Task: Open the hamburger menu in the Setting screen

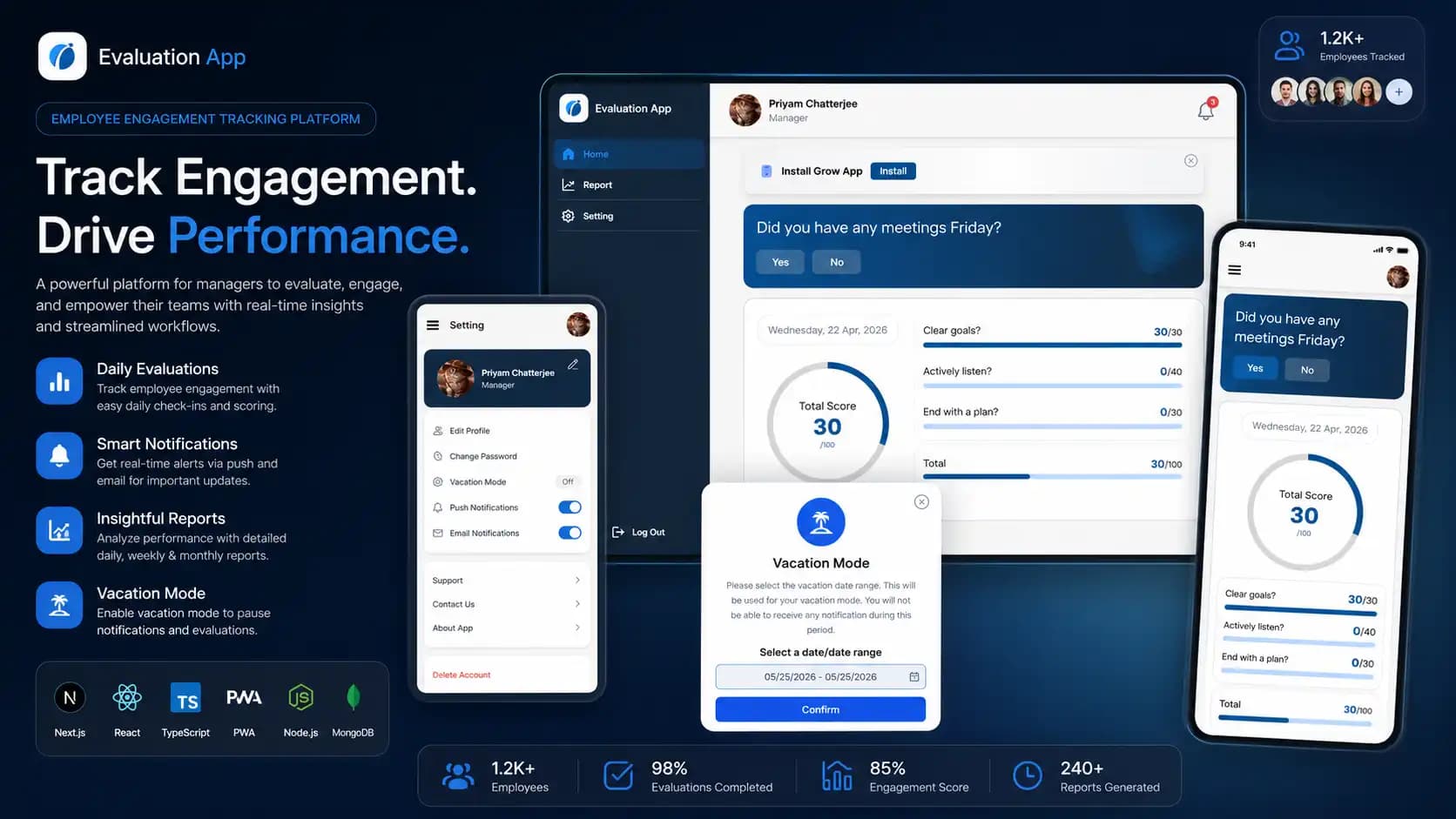Action: click(x=433, y=325)
